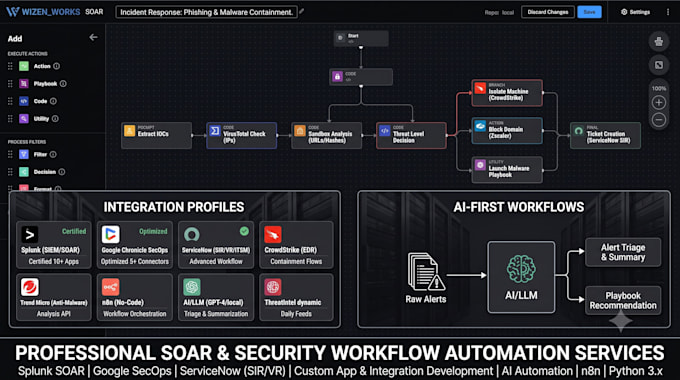Collapse the Add panel with back arrow
This screenshot has width=680, height=380.
[93, 37]
